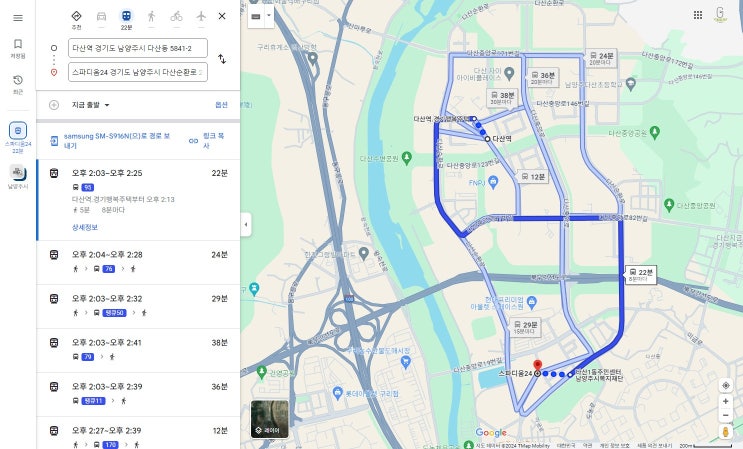The height and width of the screenshot is (449, 743).
Task: Click the bus 93 line badge
Action: pos(88,188)
